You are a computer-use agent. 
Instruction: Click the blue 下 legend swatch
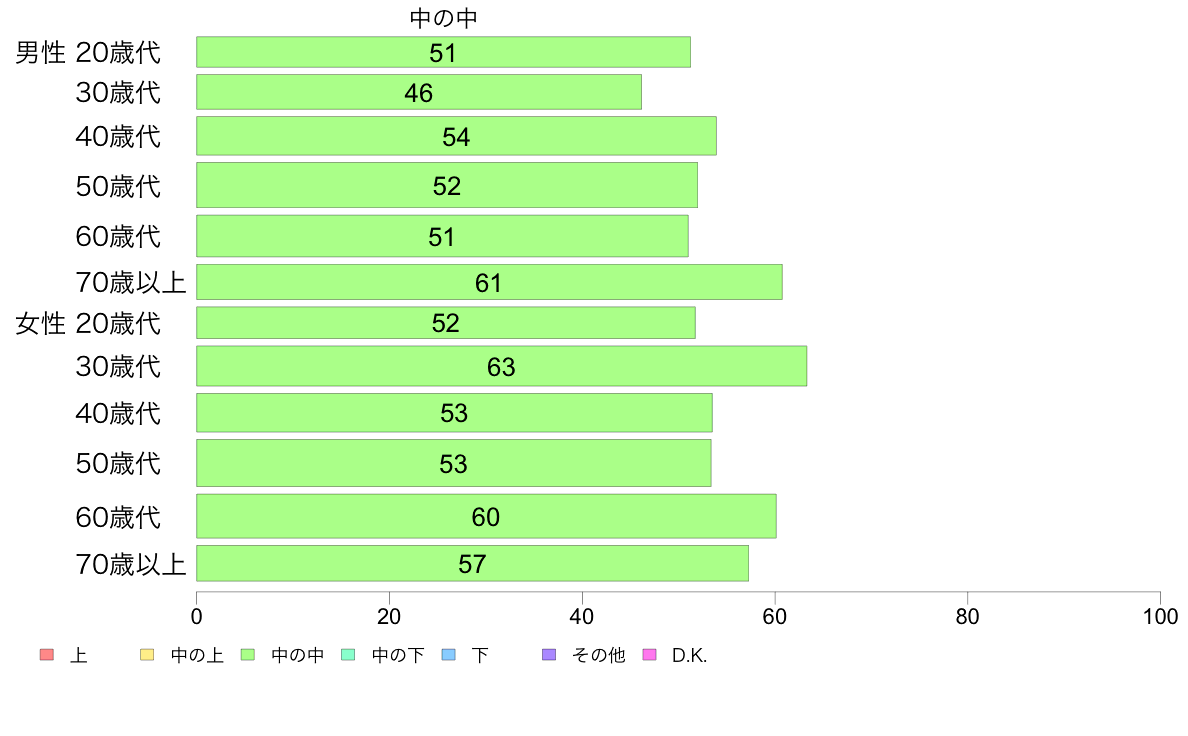[x=449, y=655]
